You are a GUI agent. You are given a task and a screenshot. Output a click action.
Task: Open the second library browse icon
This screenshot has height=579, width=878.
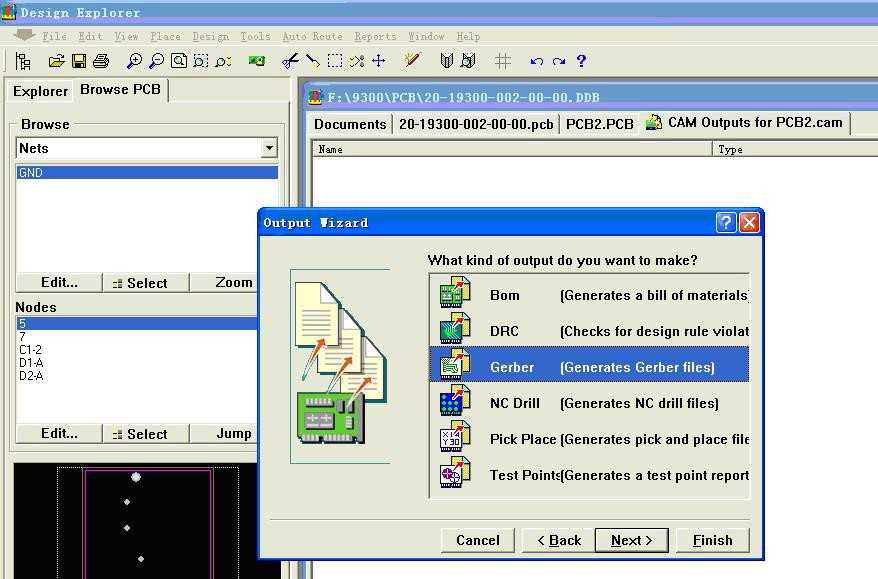468,60
